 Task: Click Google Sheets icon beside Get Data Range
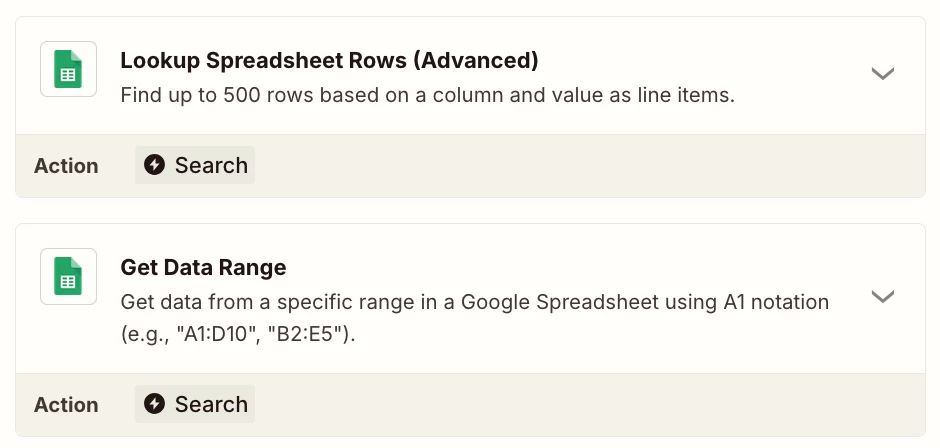tap(68, 276)
